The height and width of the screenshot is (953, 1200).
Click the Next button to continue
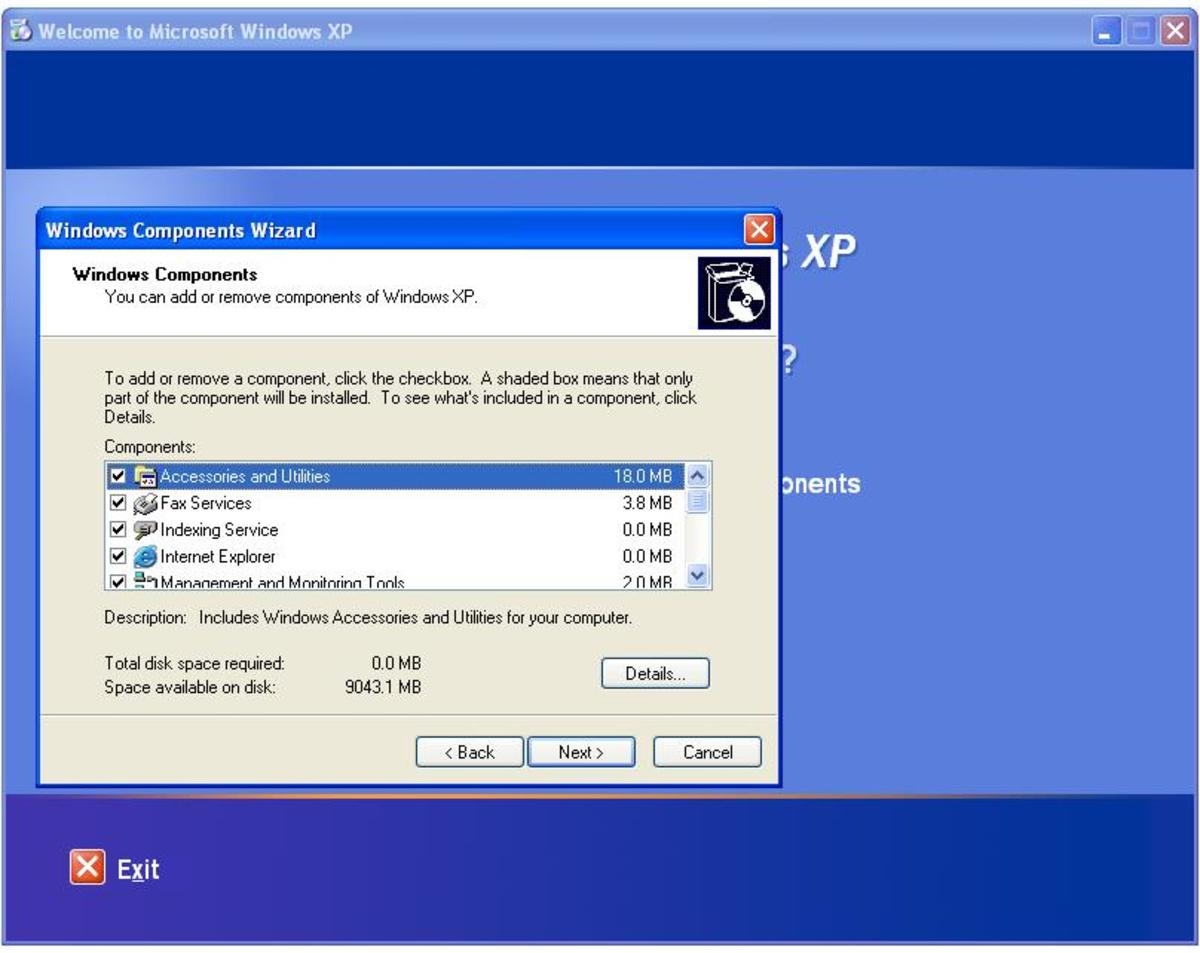583,752
